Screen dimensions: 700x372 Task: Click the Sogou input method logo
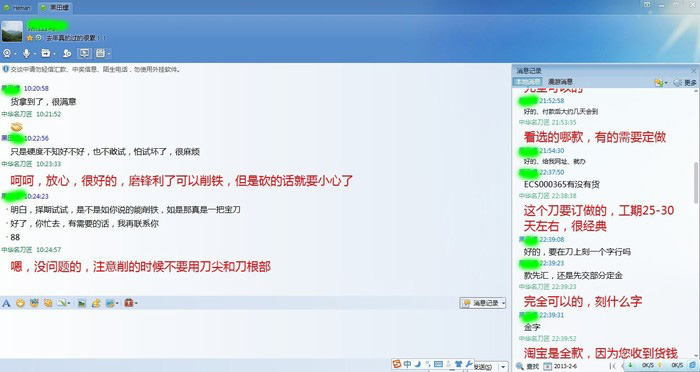click(x=397, y=364)
